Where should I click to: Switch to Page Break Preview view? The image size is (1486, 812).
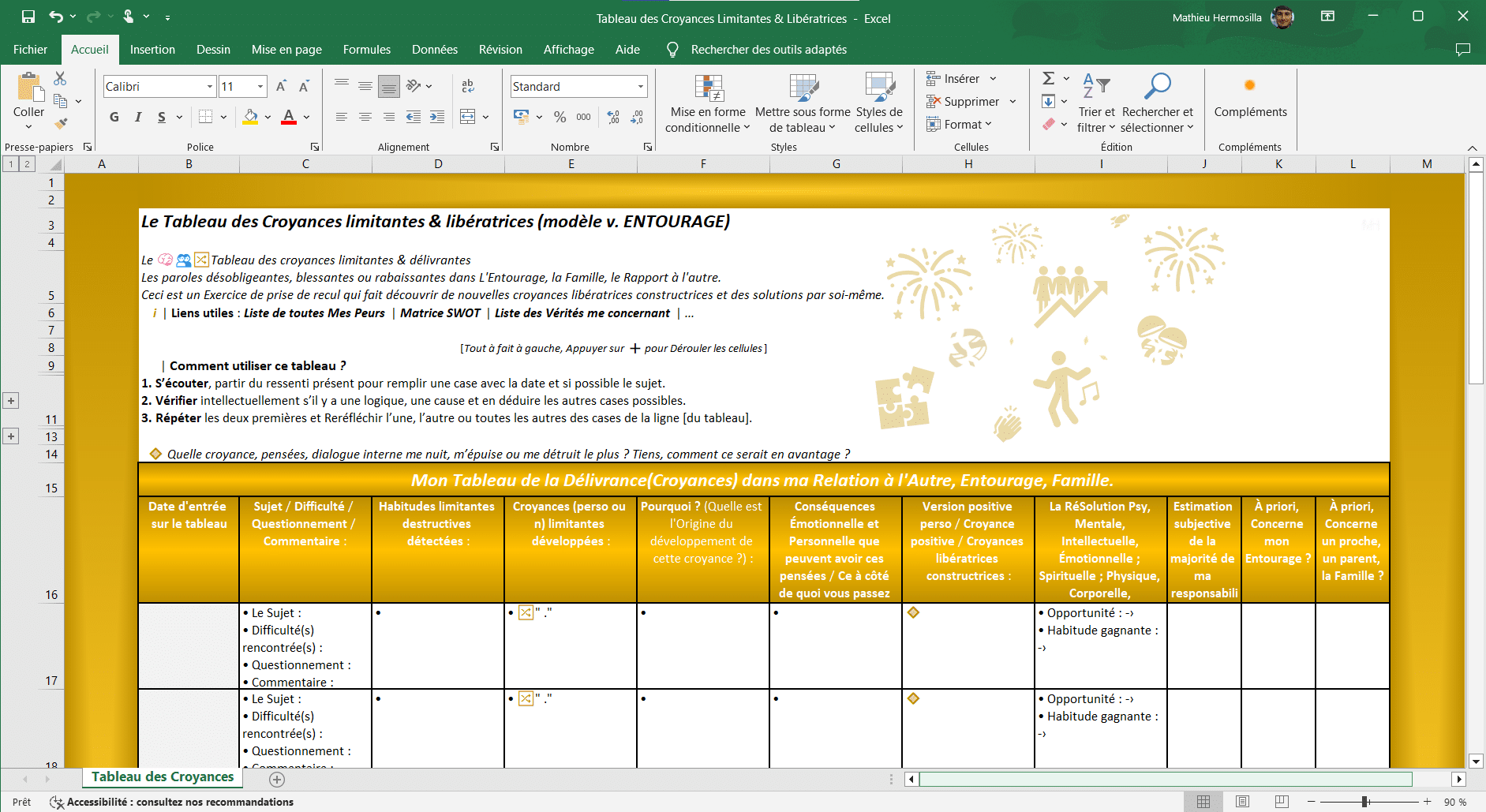pos(1282,802)
